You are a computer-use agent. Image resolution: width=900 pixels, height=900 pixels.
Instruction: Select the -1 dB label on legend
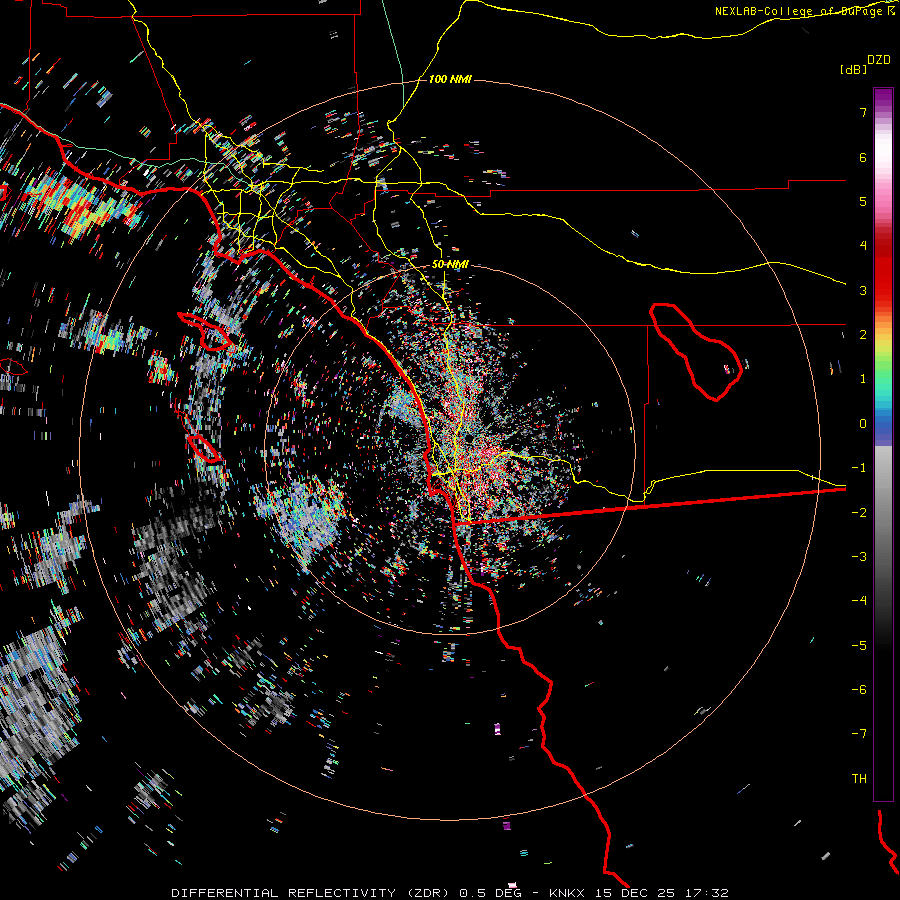[x=859, y=468]
